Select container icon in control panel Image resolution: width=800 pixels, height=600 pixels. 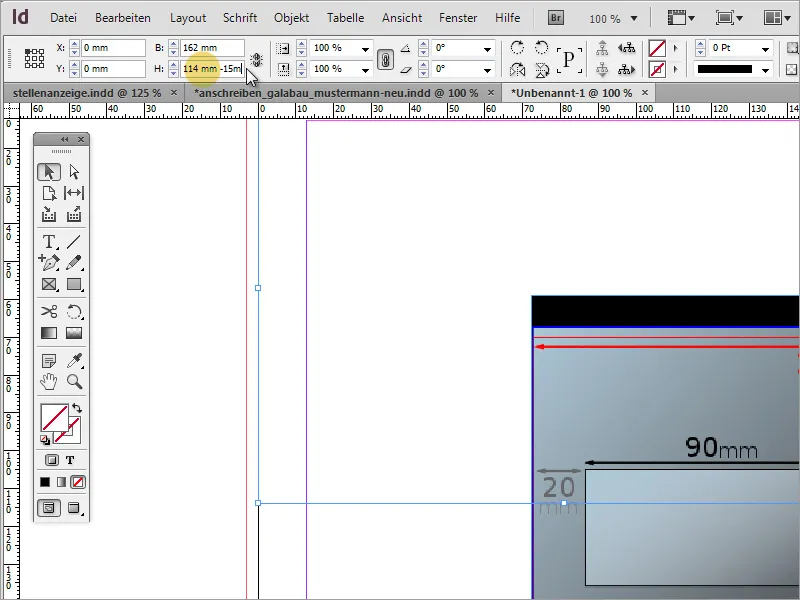pyautogui.click(x=603, y=48)
